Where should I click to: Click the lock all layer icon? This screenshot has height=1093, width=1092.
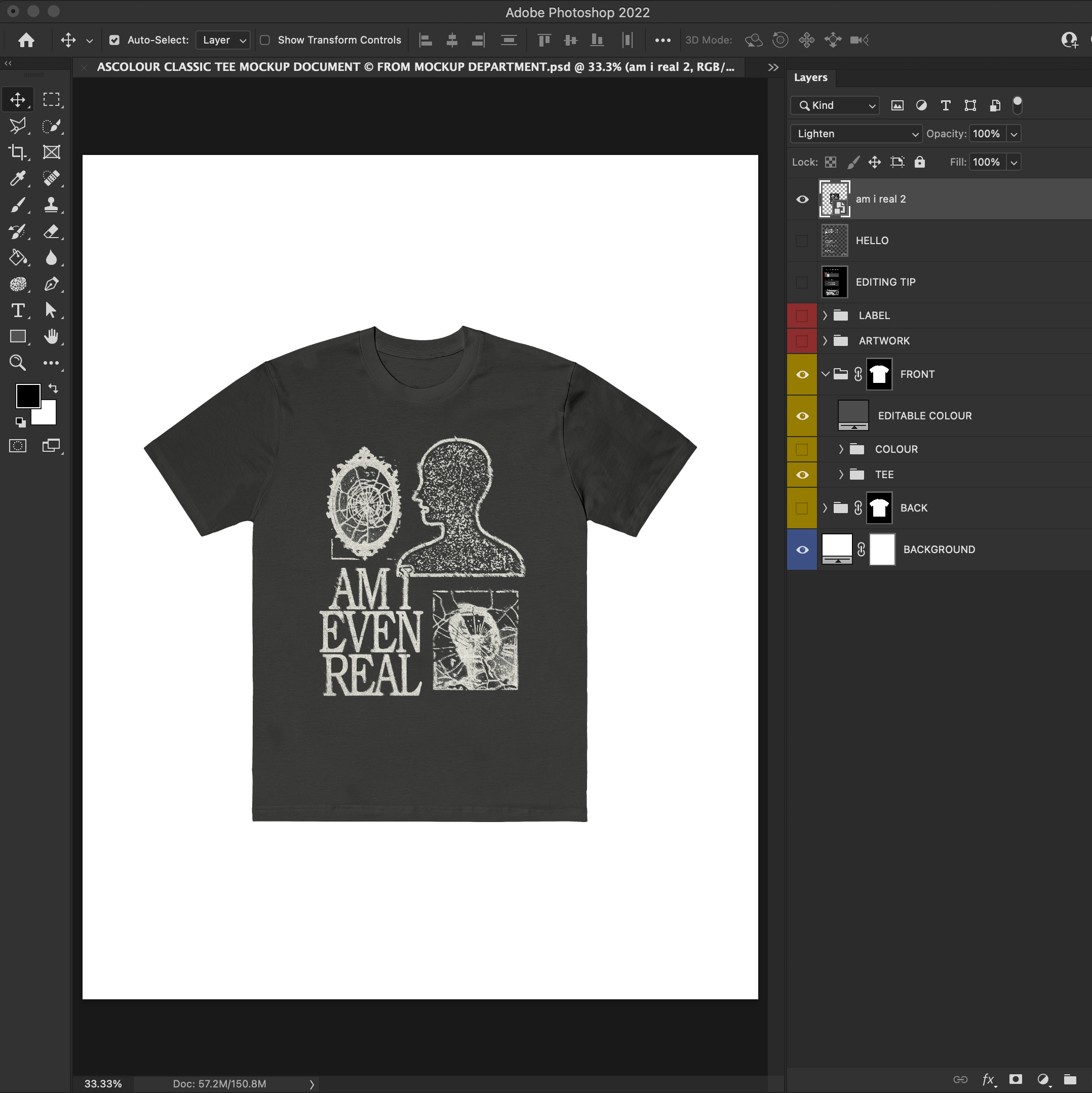tap(919, 163)
